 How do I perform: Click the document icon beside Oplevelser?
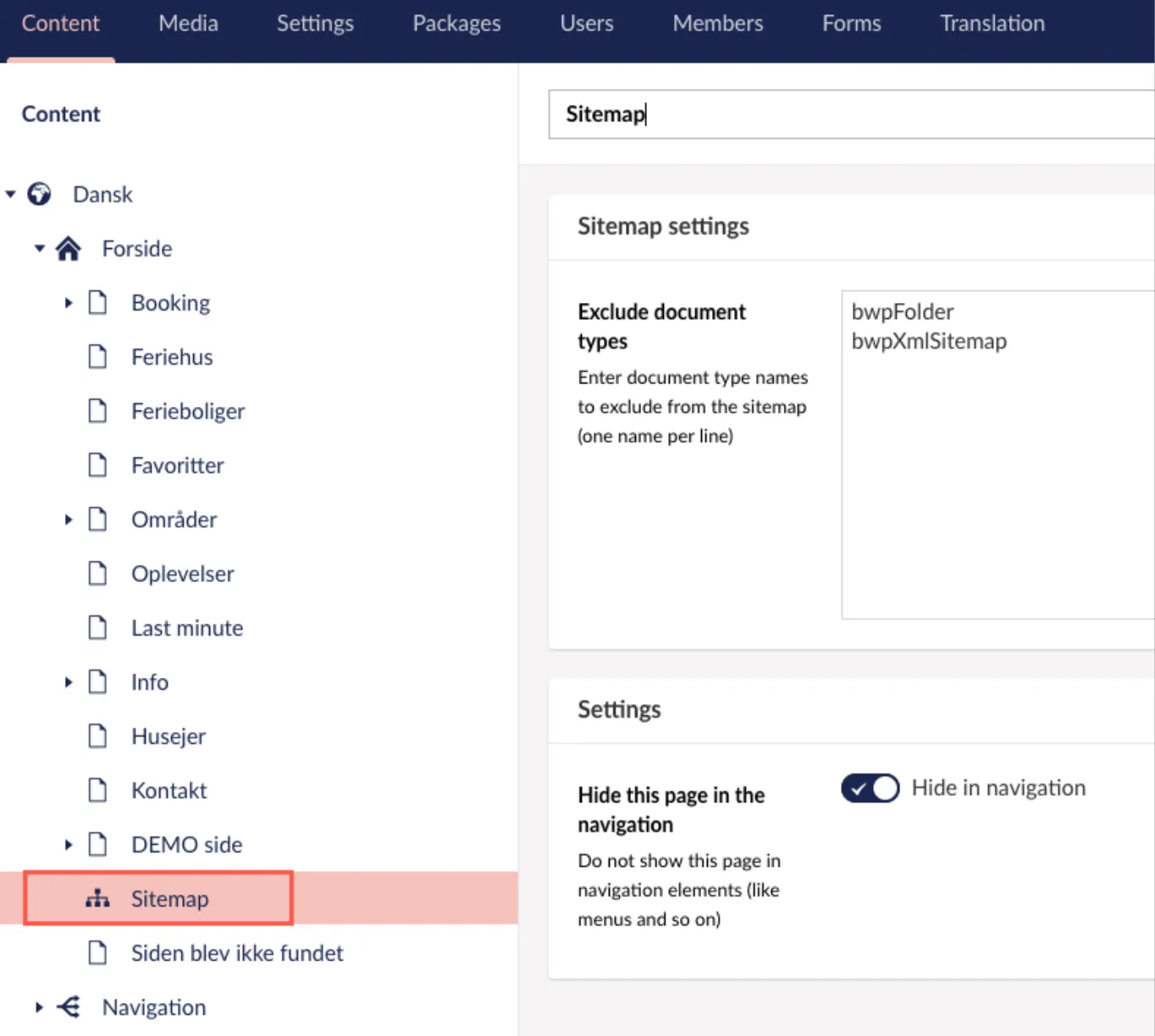coord(97,573)
